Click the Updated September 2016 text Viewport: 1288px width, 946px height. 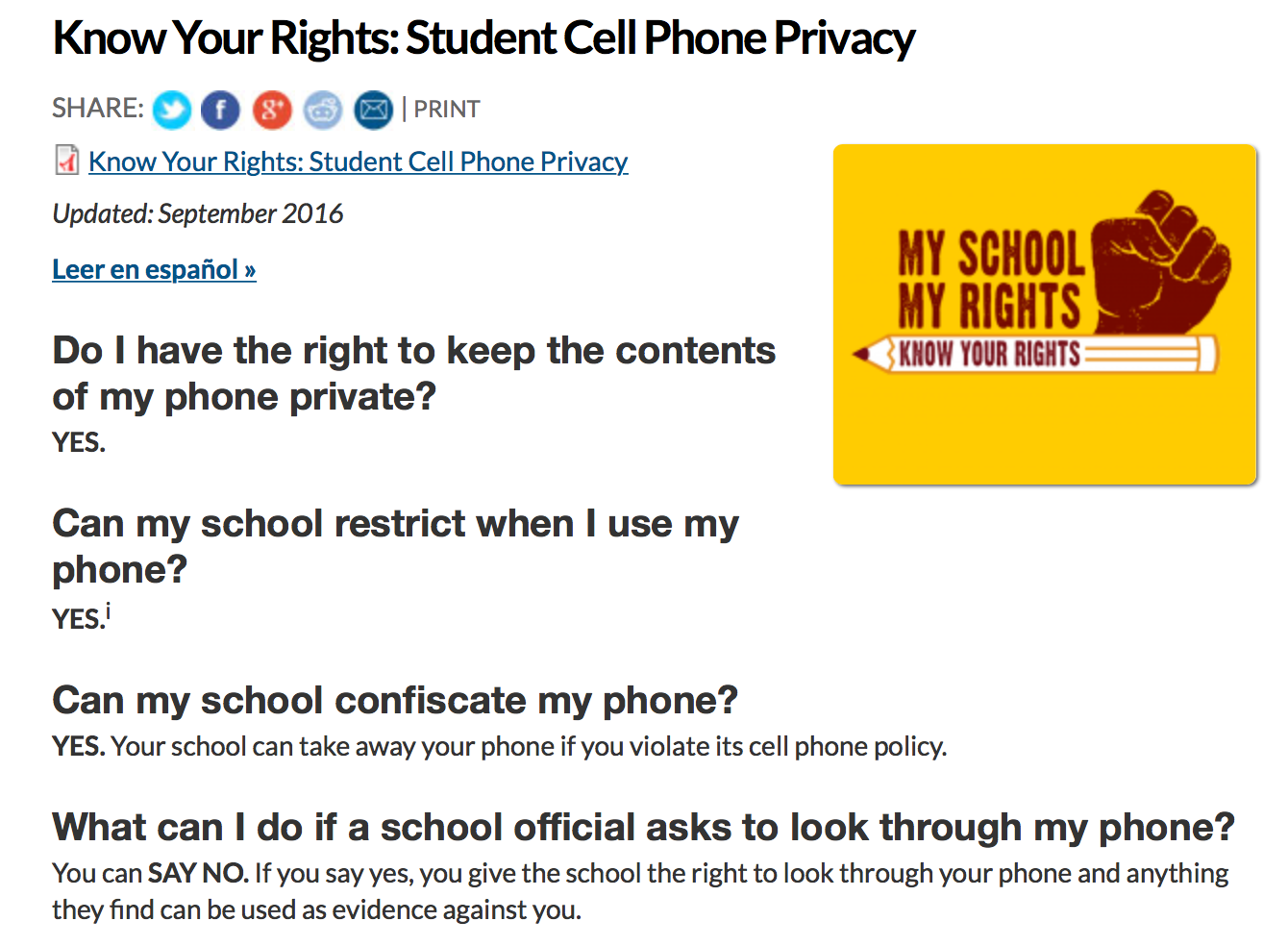(198, 213)
